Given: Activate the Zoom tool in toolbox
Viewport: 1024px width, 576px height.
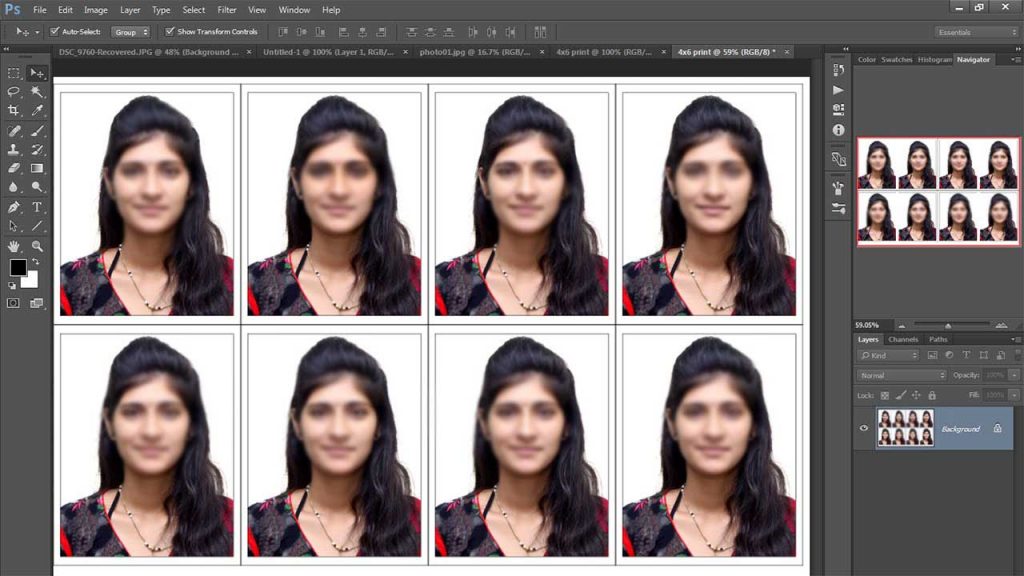Looking at the screenshot, I should pos(37,245).
